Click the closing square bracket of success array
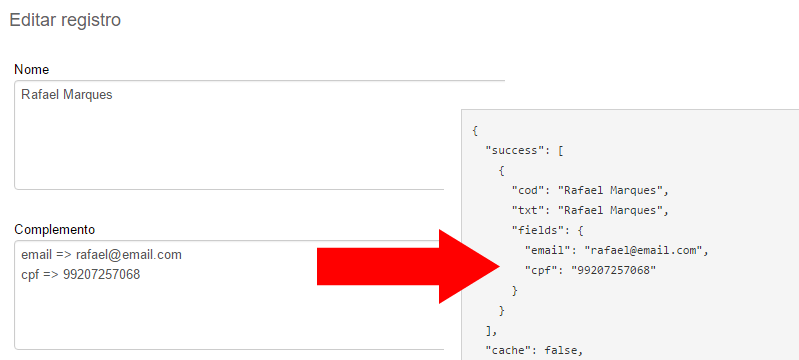This screenshot has height=360, width=799. [491, 330]
